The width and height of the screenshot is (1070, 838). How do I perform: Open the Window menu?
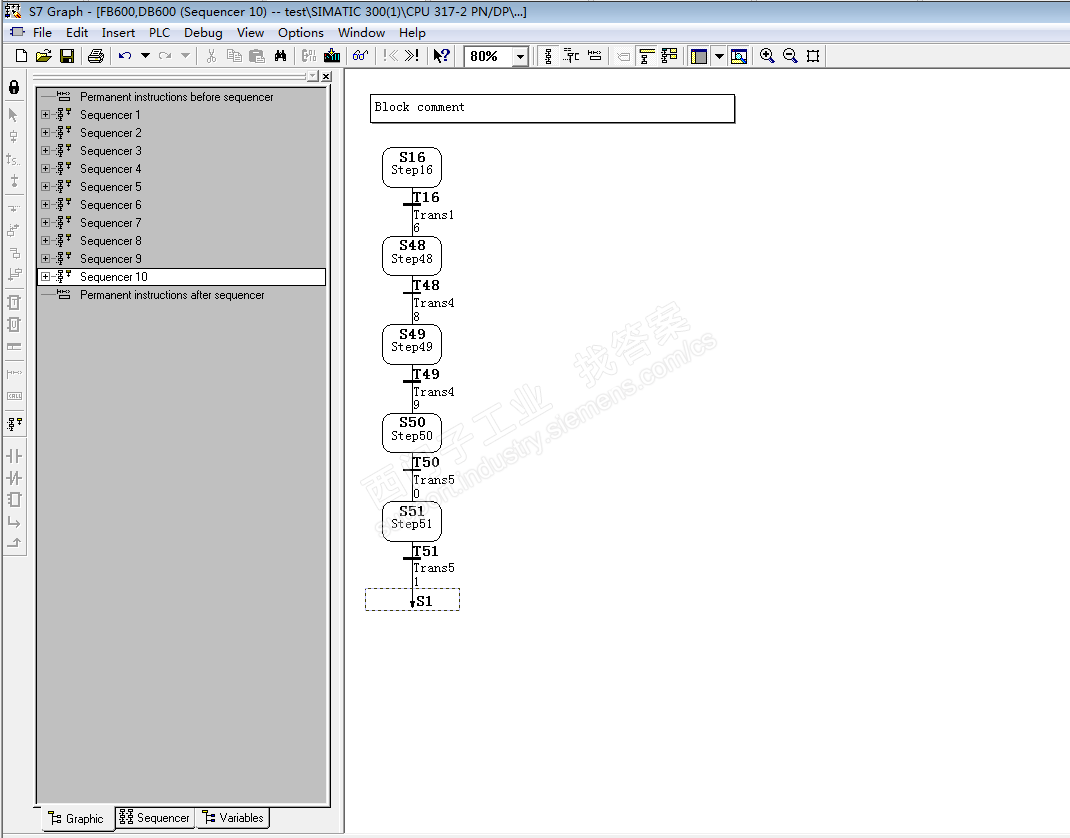tap(362, 33)
